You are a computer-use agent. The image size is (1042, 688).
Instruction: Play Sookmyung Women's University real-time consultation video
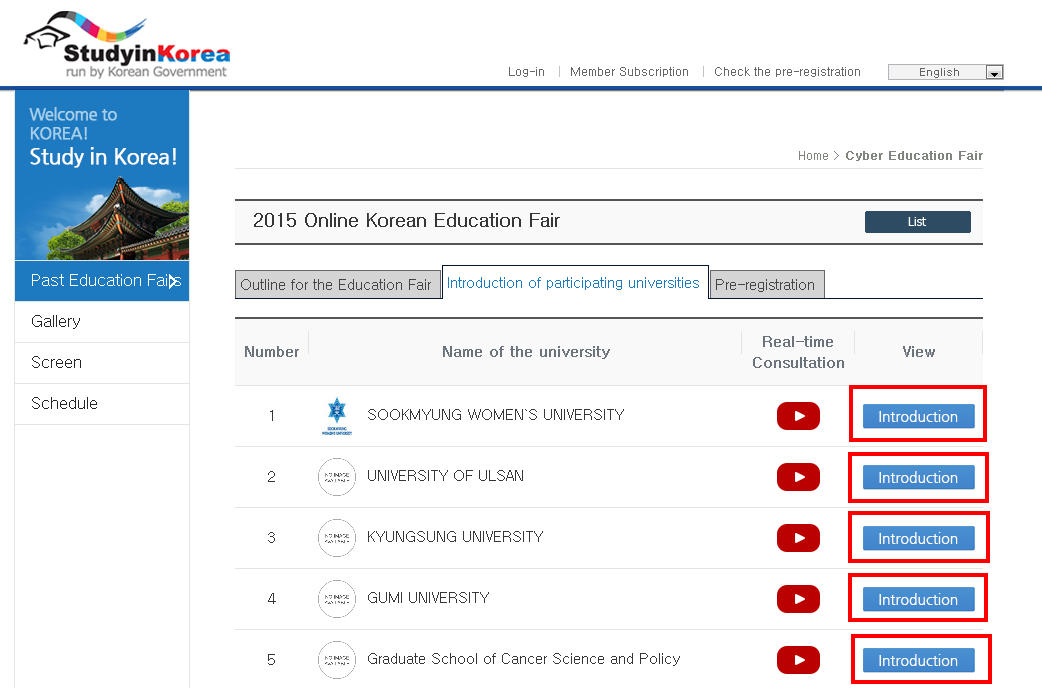point(798,416)
